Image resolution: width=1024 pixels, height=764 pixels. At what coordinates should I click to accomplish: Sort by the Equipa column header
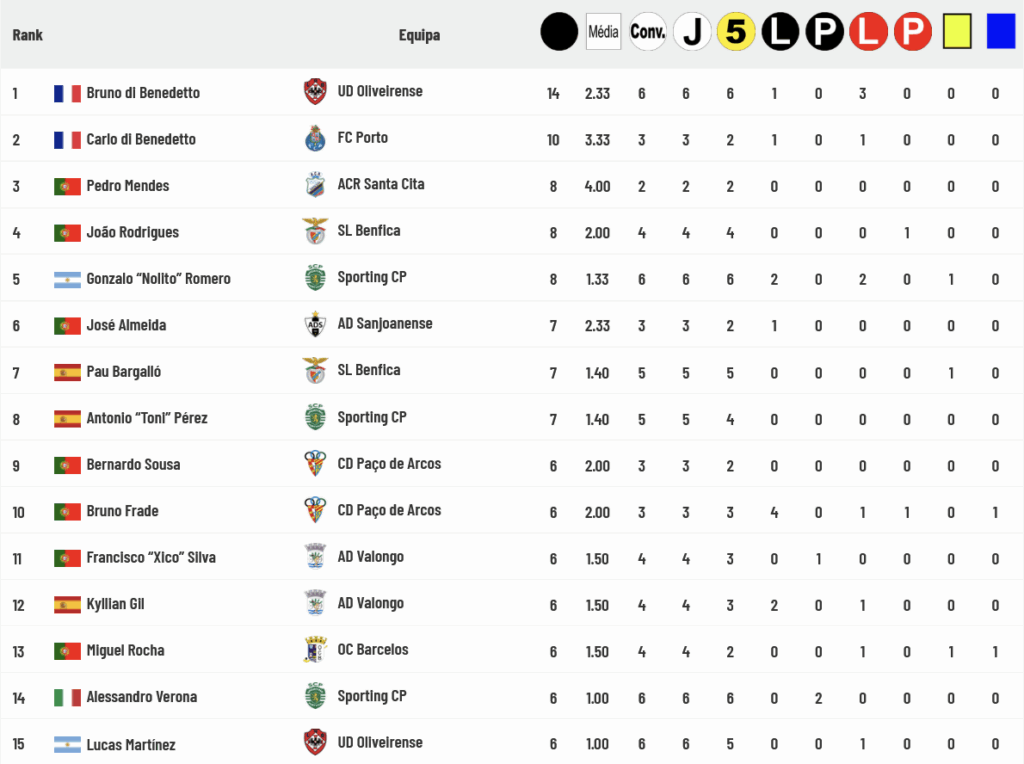419,35
